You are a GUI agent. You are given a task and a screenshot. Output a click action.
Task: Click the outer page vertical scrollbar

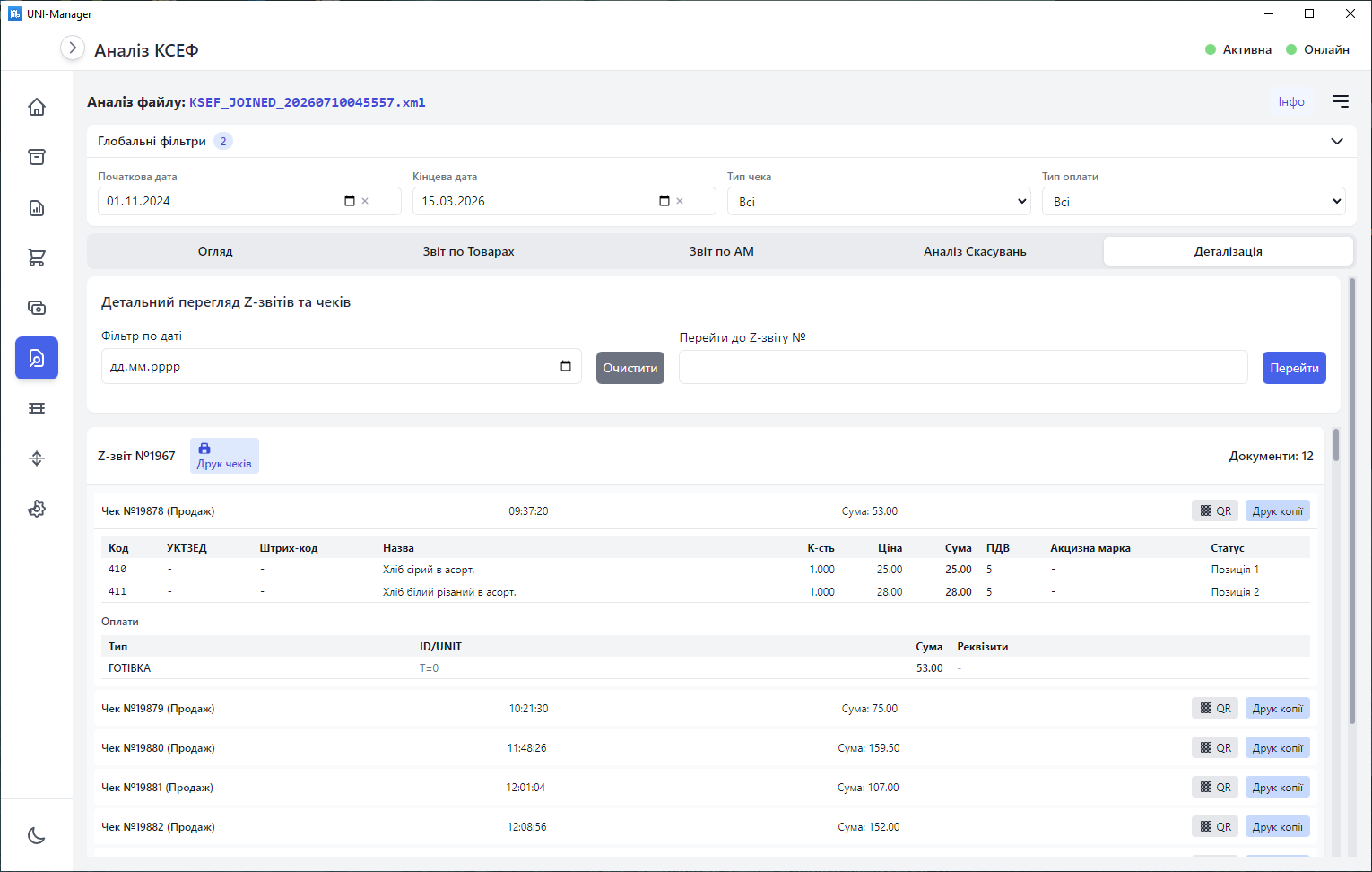(1352, 501)
